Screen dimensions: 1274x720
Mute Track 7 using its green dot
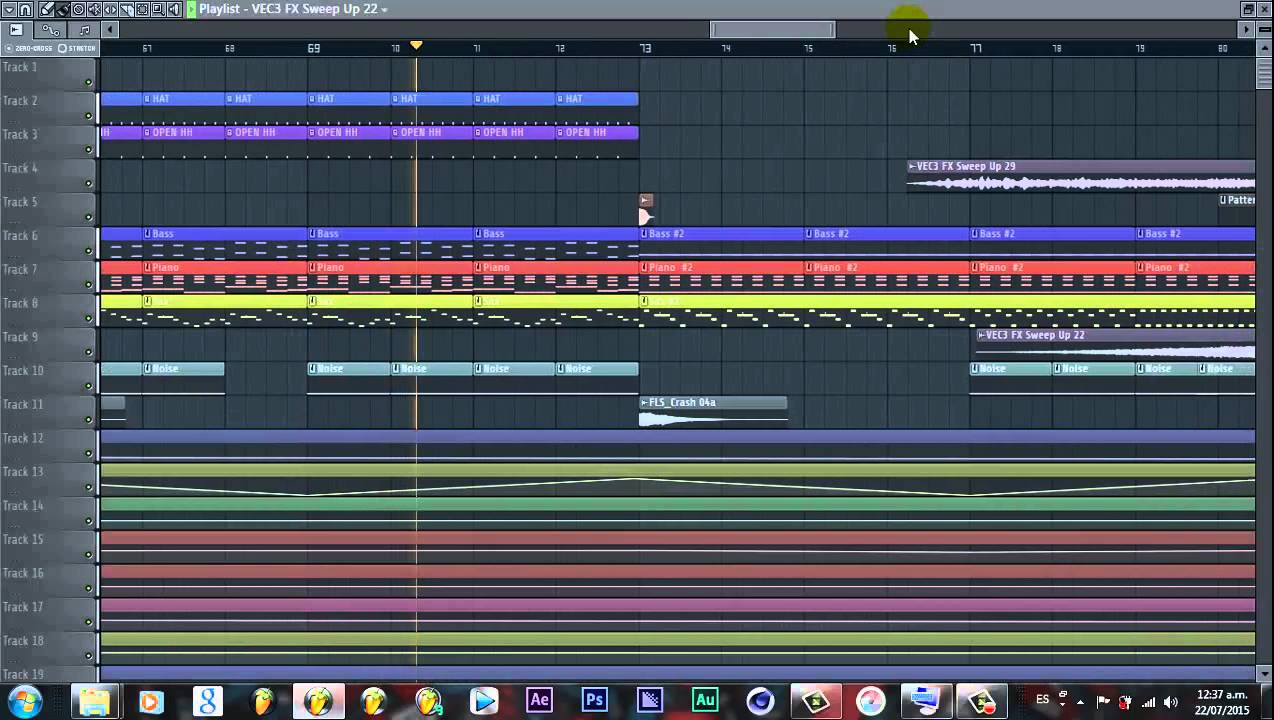point(88,285)
